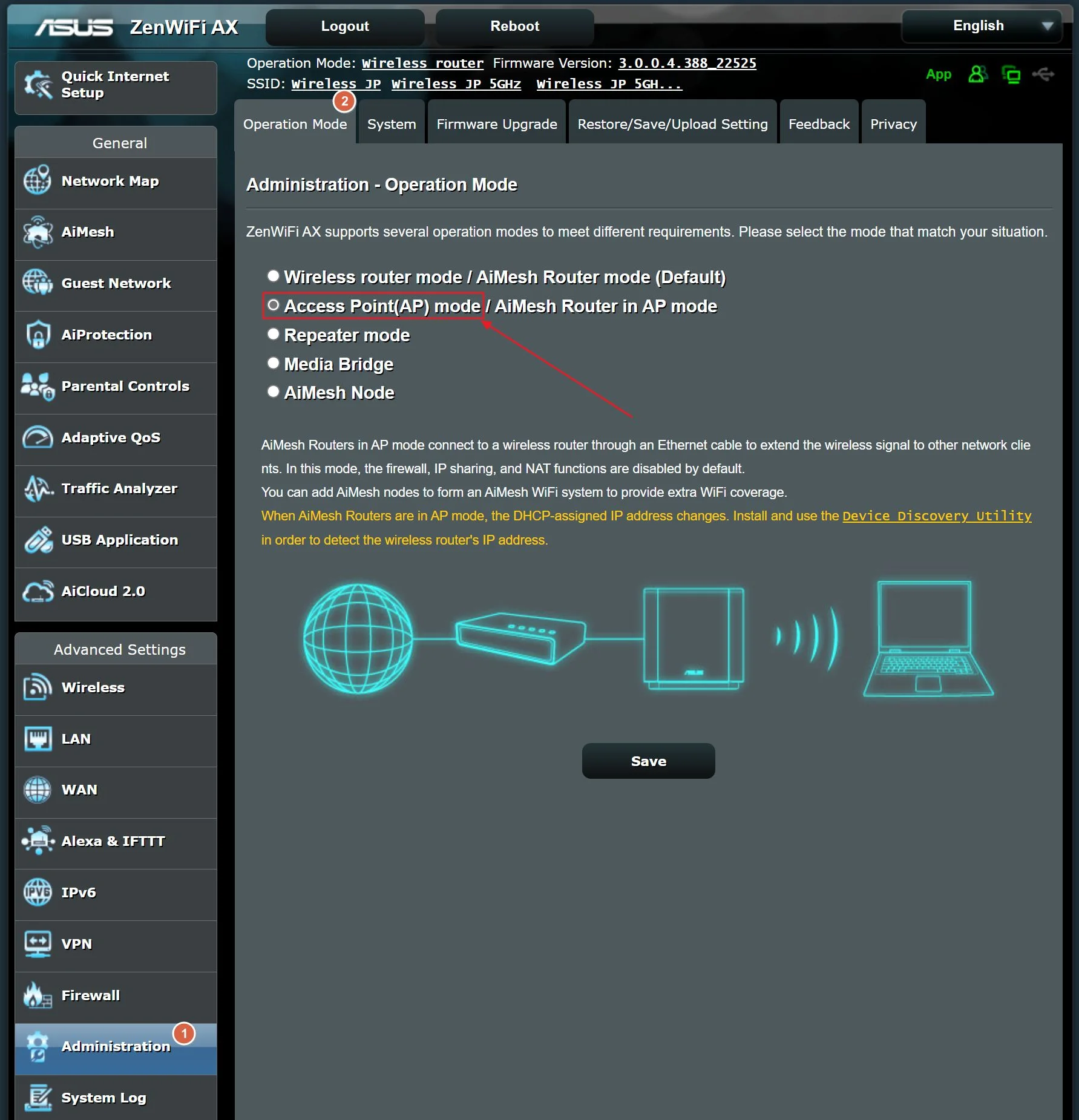Click the Logout button
Image resolution: width=1079 pixels, height=1120 pixels.
[x=345, y=26]
